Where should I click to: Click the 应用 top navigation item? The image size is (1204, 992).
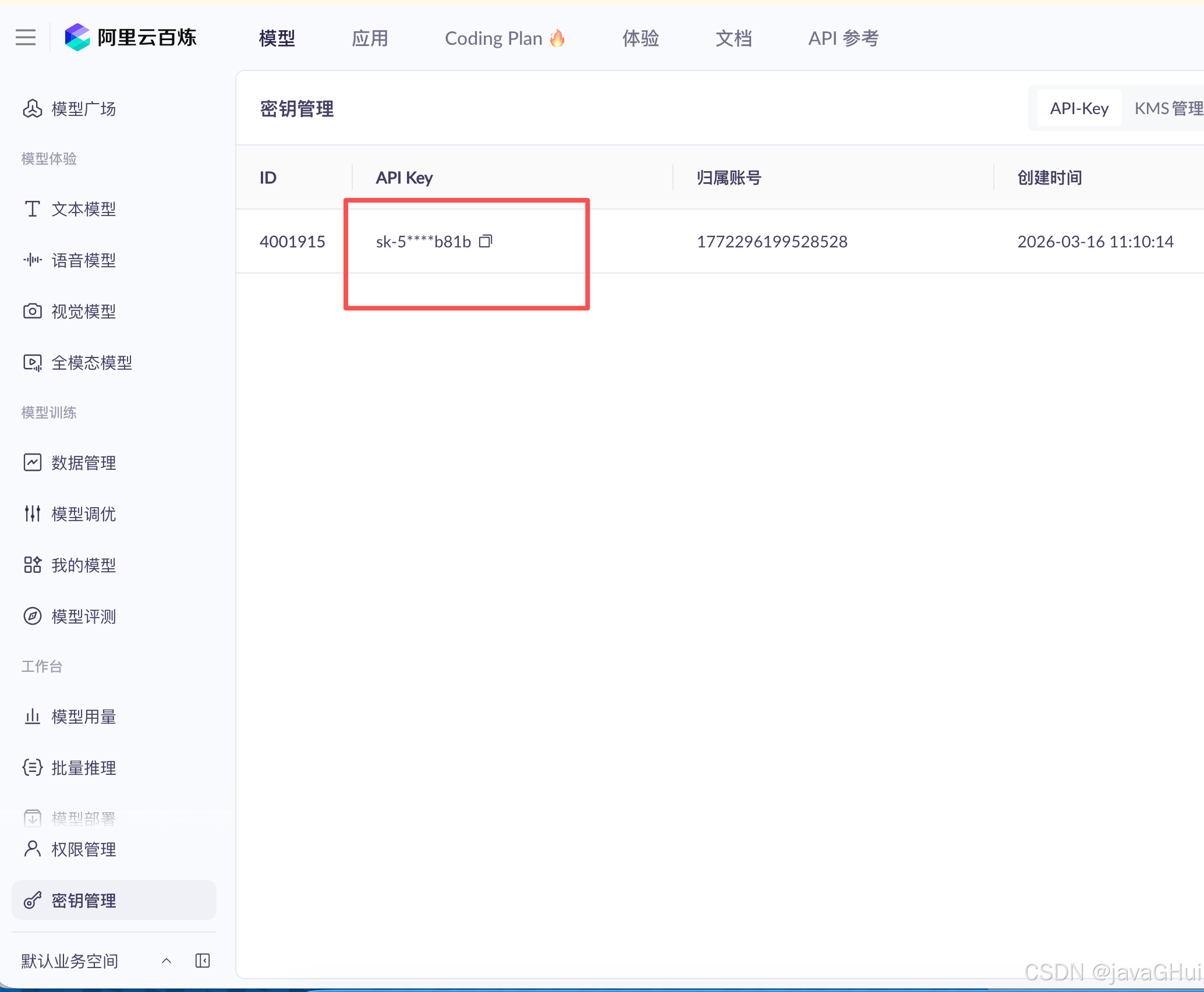click(370, 38)
